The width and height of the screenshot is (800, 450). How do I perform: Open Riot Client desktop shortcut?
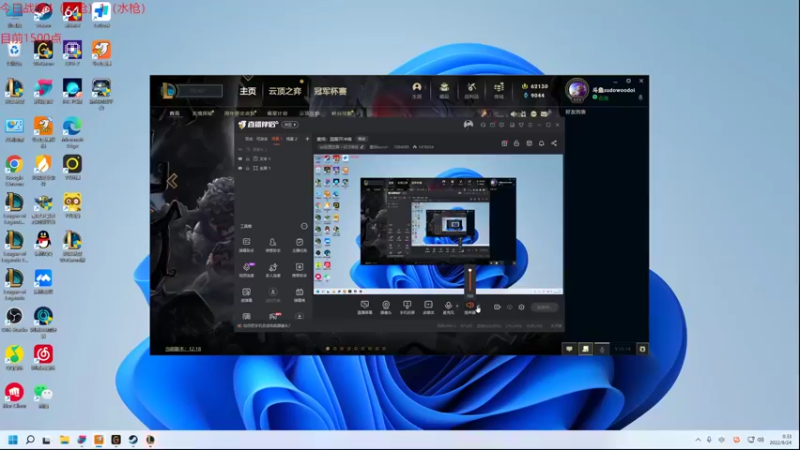14,395
